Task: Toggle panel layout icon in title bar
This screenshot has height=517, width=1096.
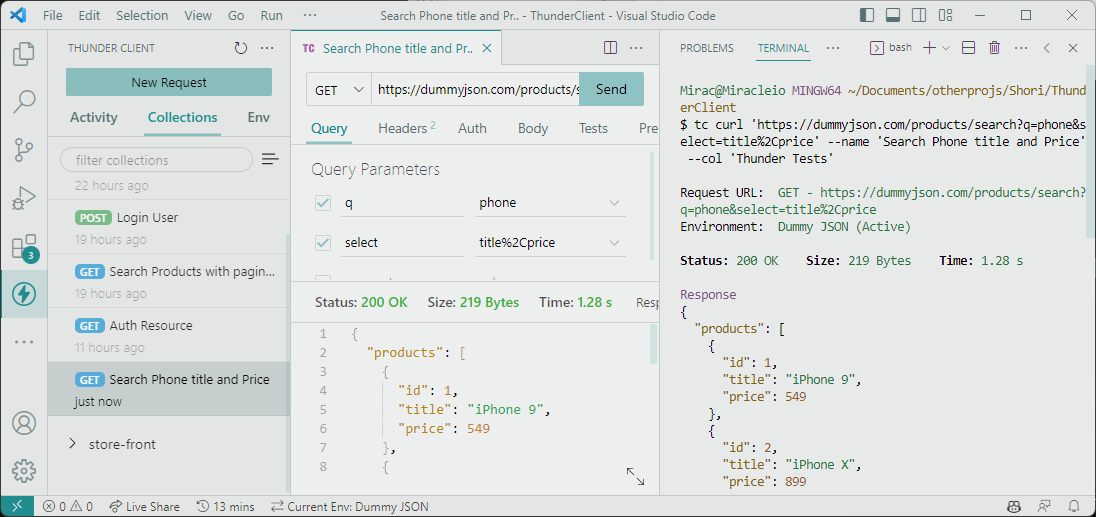Action: [x=893, y=15]
